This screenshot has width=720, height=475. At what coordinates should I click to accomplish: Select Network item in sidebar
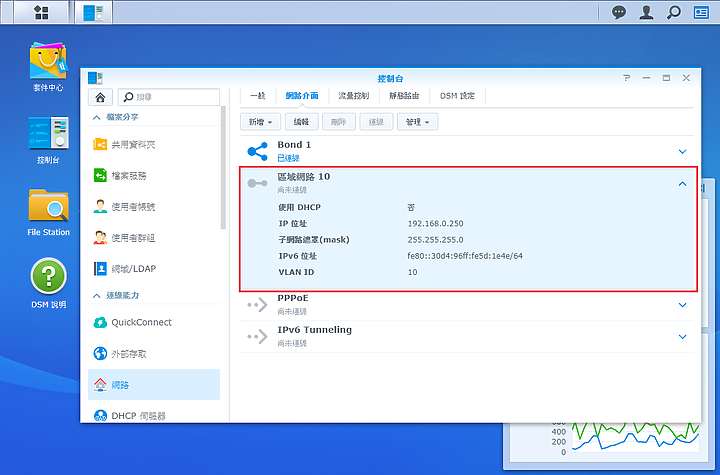click(154, 385)
